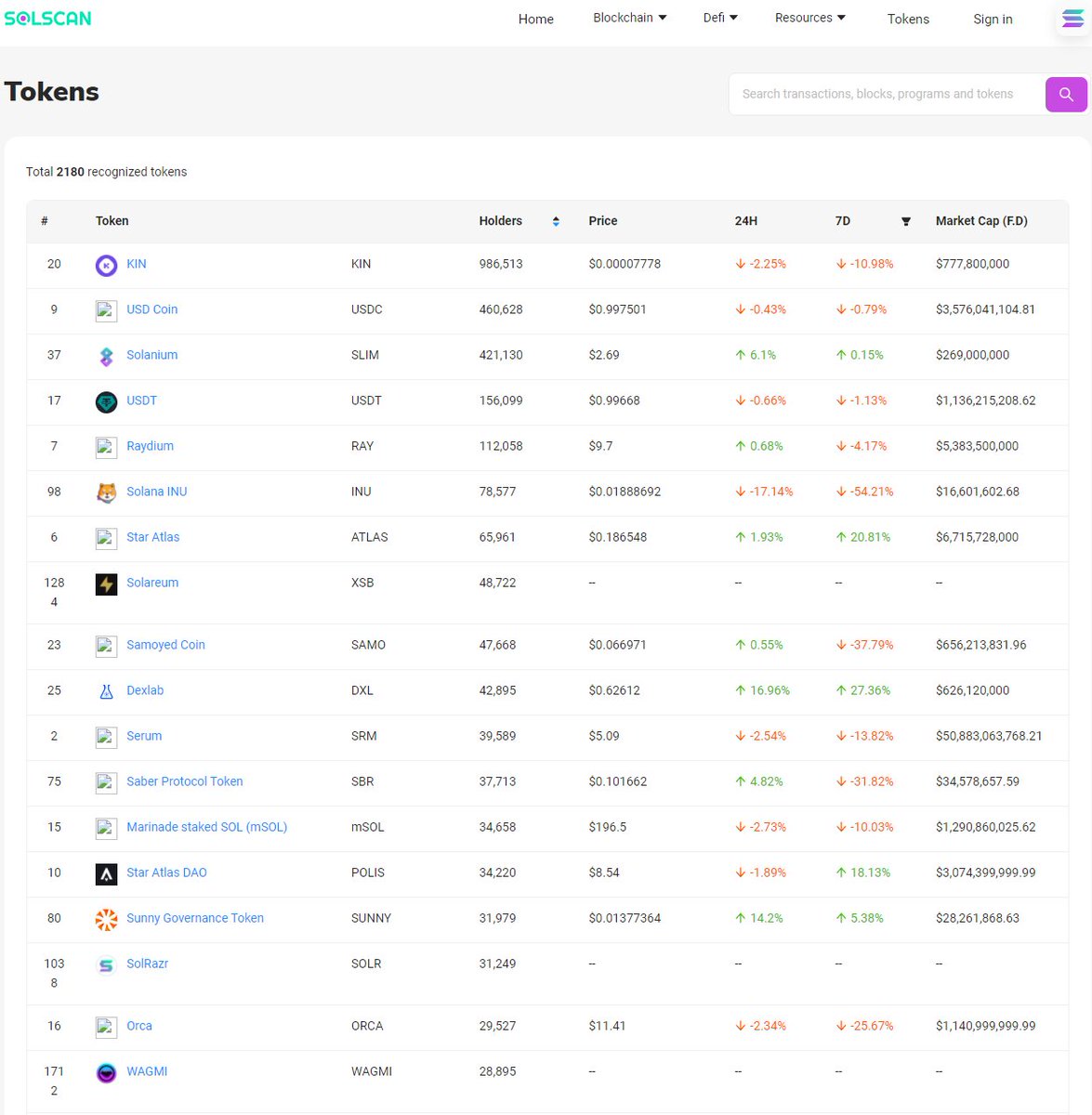Click the Serum token icon
Image resolution: width=1092 pixels, height=1115 pixels.
[107, 737]
